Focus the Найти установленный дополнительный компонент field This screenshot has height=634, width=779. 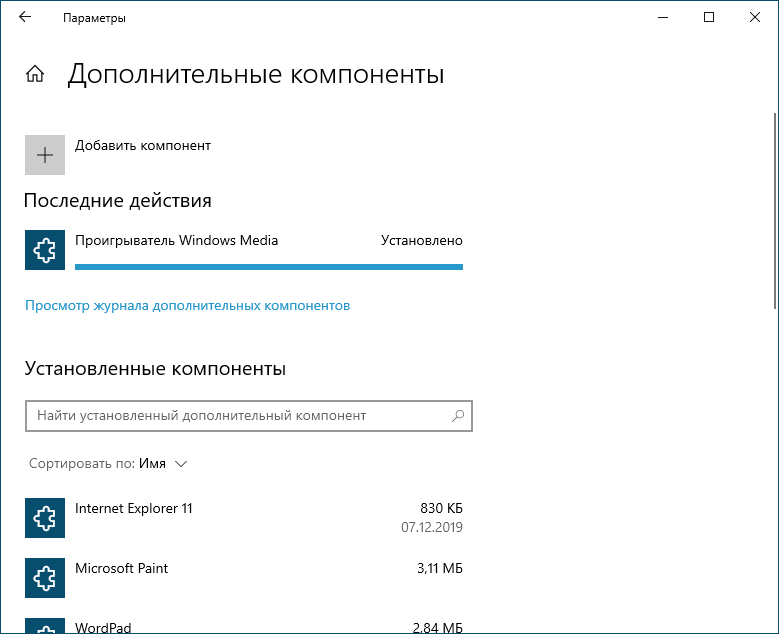[248, 416]
